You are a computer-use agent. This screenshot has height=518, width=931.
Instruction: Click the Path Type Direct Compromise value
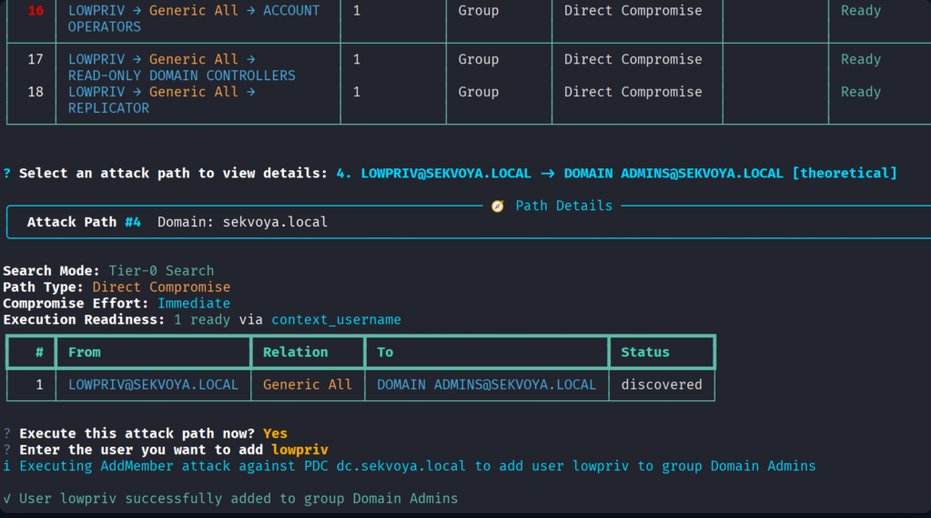(161, 287)
